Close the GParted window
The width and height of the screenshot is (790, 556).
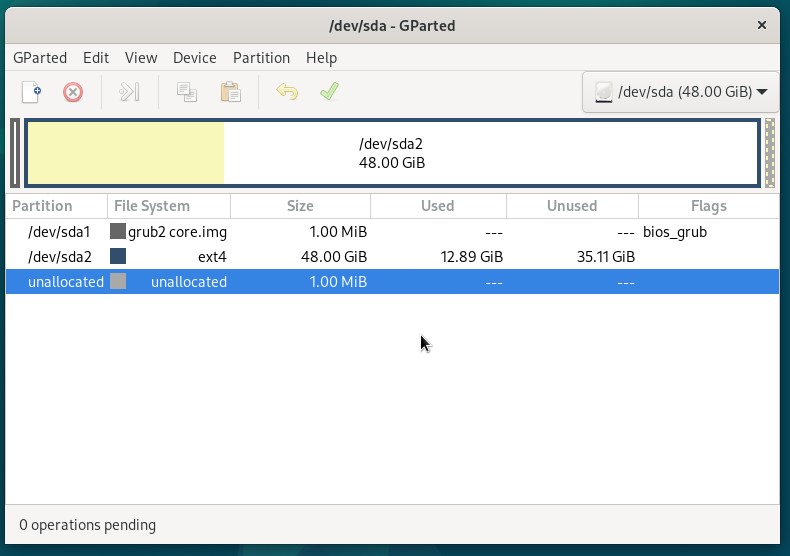[x=762, y=25]
